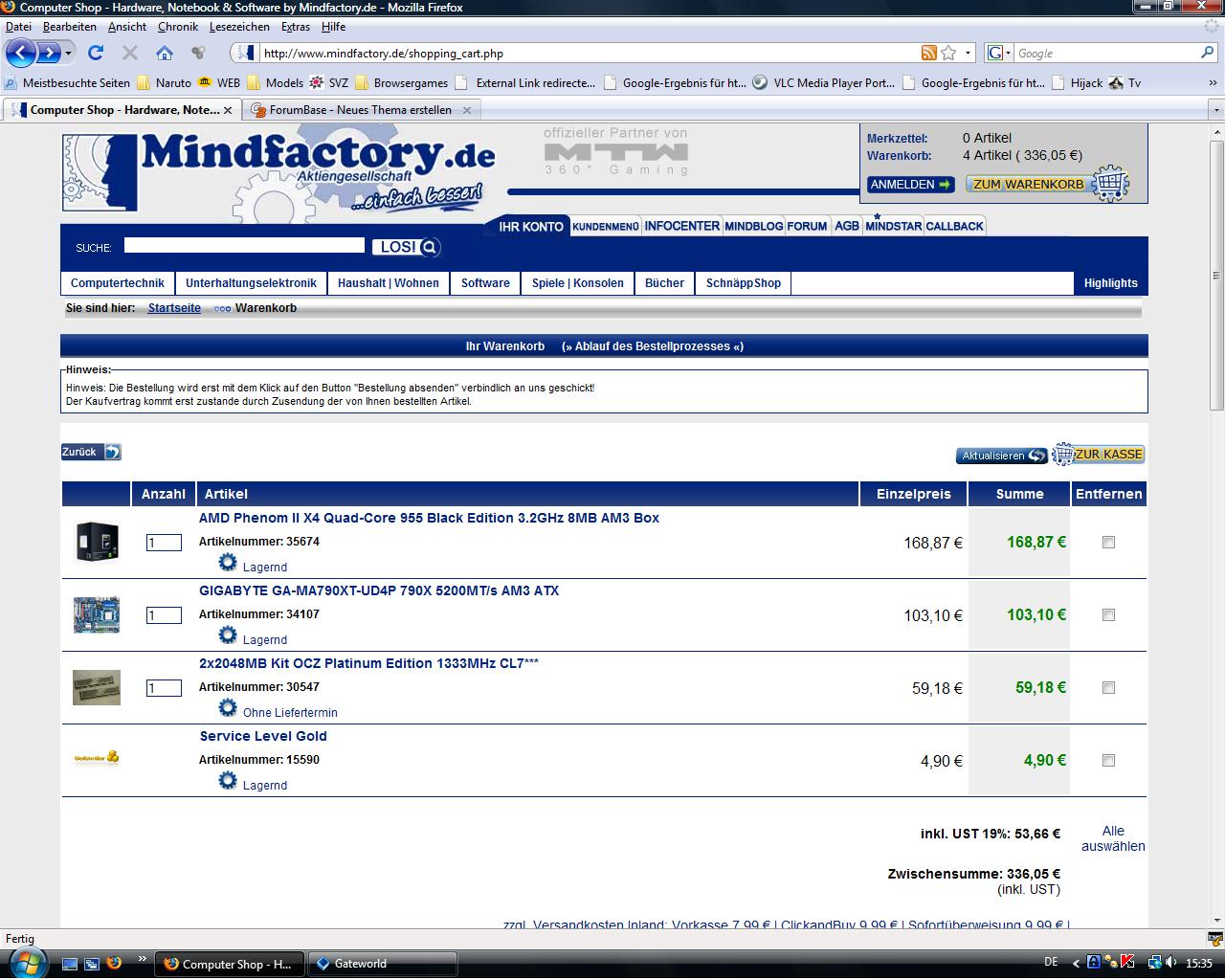Image resolution: width=1225 pixels, height=980 pixels.
Task: Click Alle auswählen link
Action: [x=1113, y=838]
